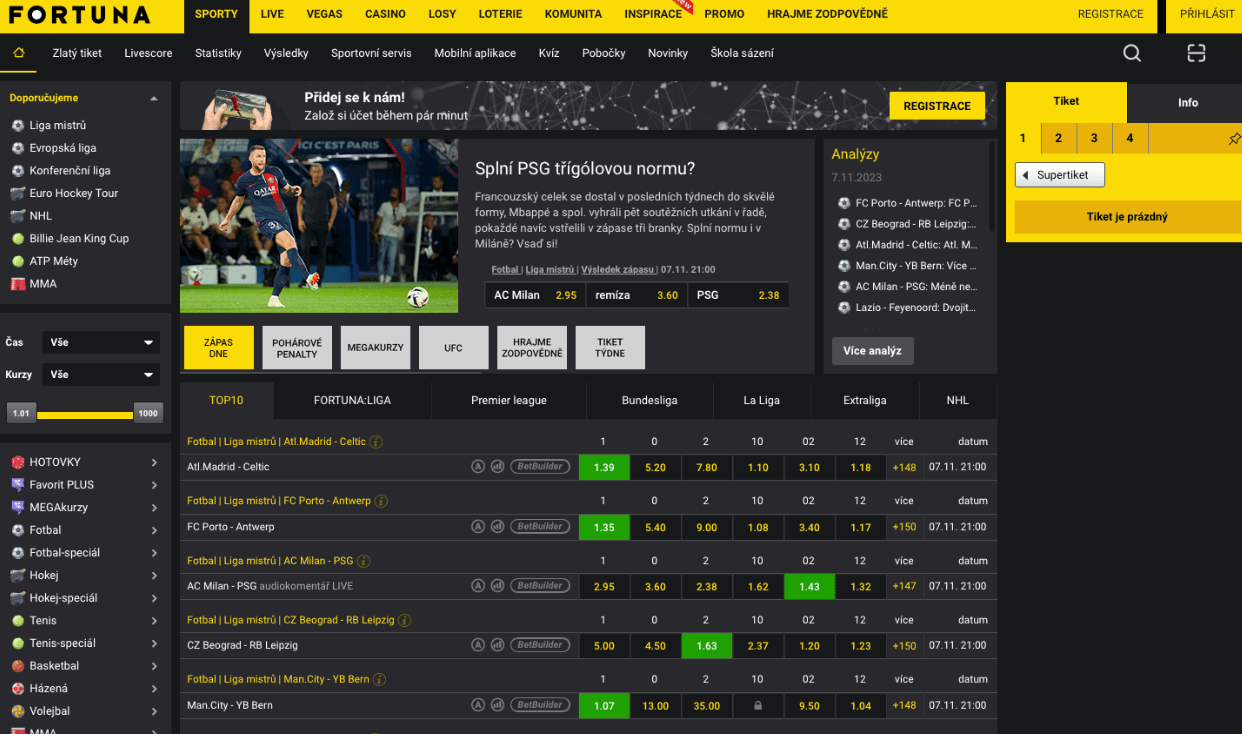Click the analysis 'A' icon for Man.City - YB Bern
Screen dimensions: 1242x734
point(478,706)
